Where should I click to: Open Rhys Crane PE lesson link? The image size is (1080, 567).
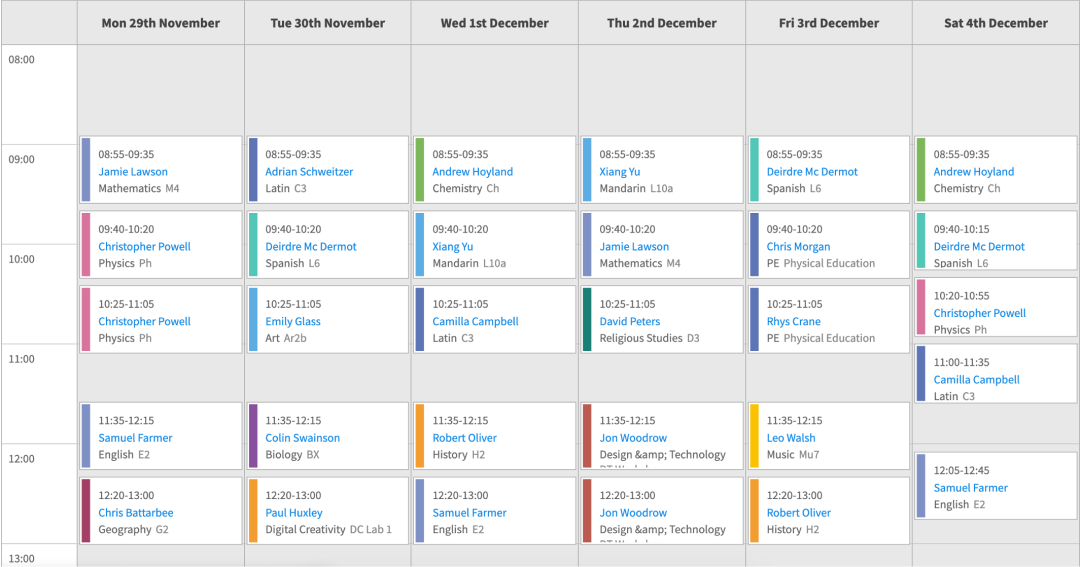(x=793, y=322)
